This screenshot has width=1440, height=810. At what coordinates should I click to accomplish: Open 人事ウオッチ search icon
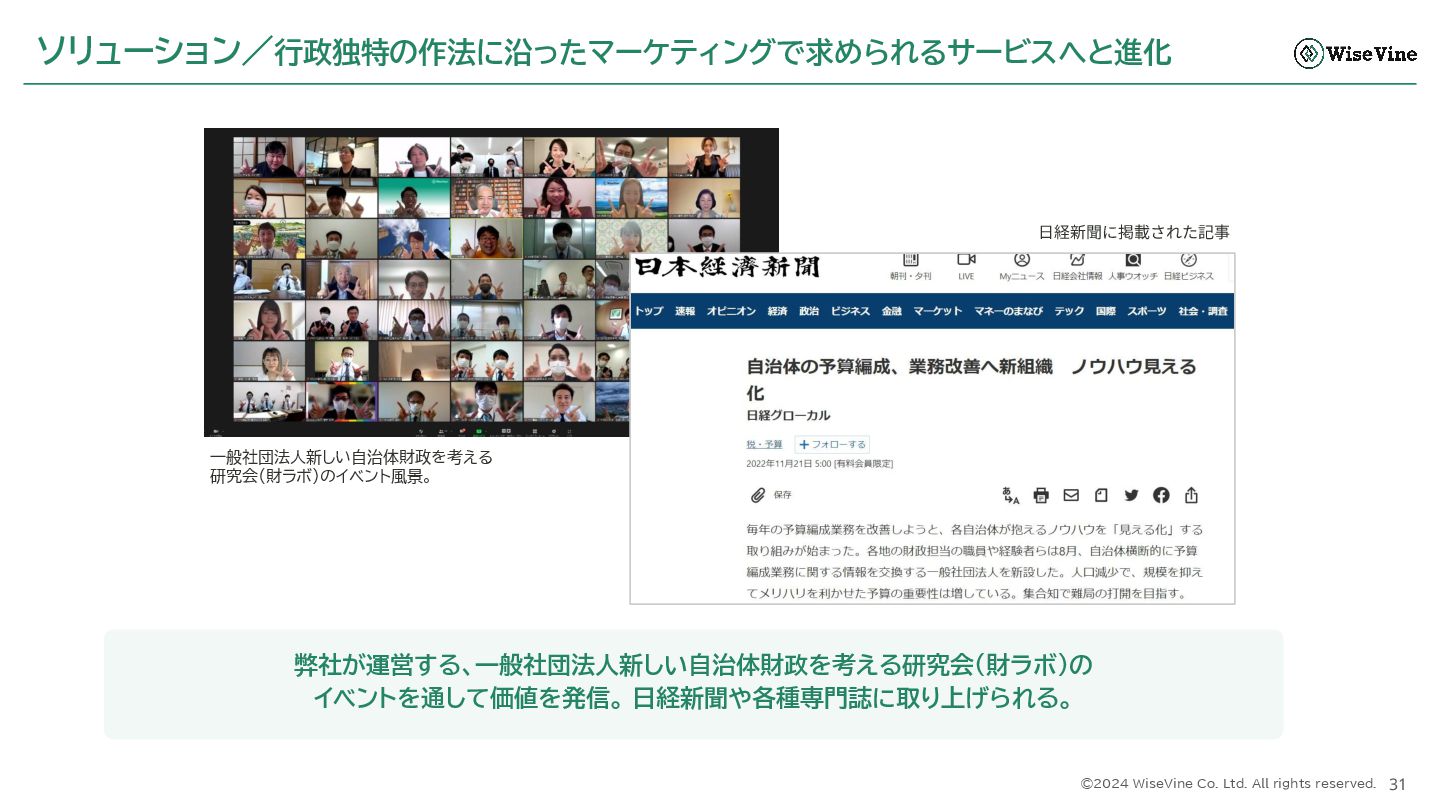pos(1133,260)
